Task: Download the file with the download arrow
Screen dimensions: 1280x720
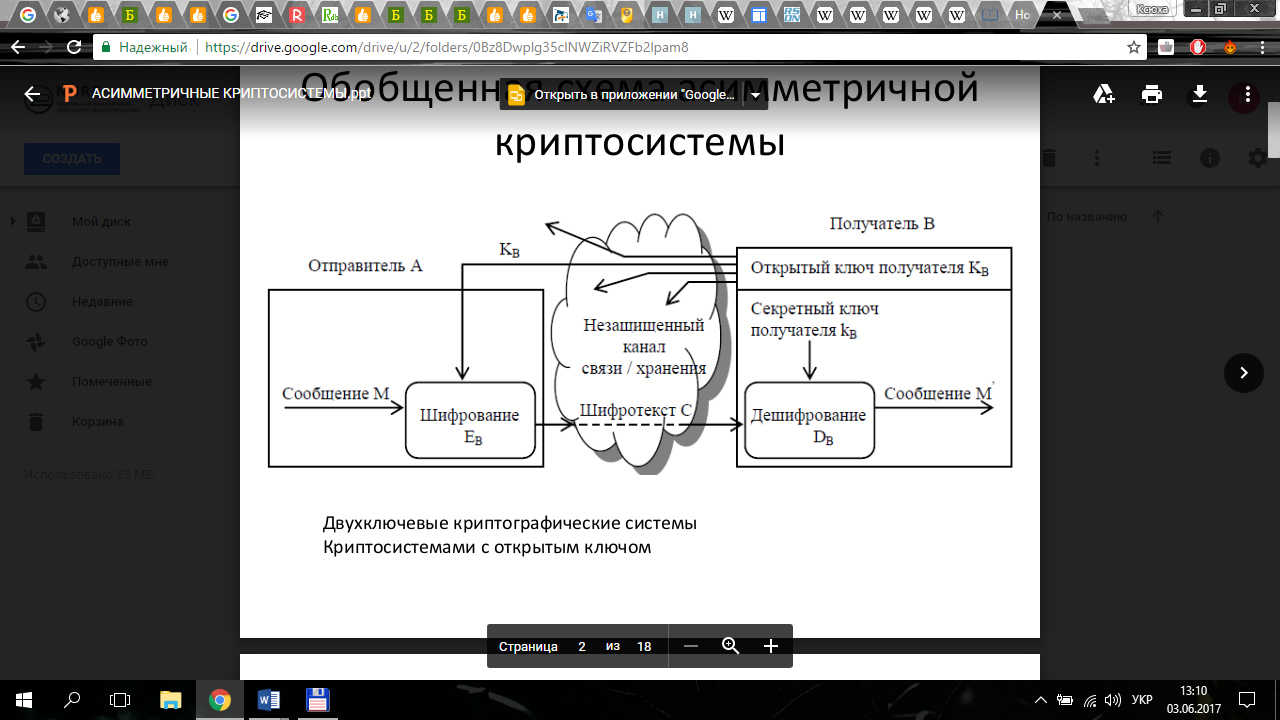Action: pyautogui.click(x=1200, y=94)
